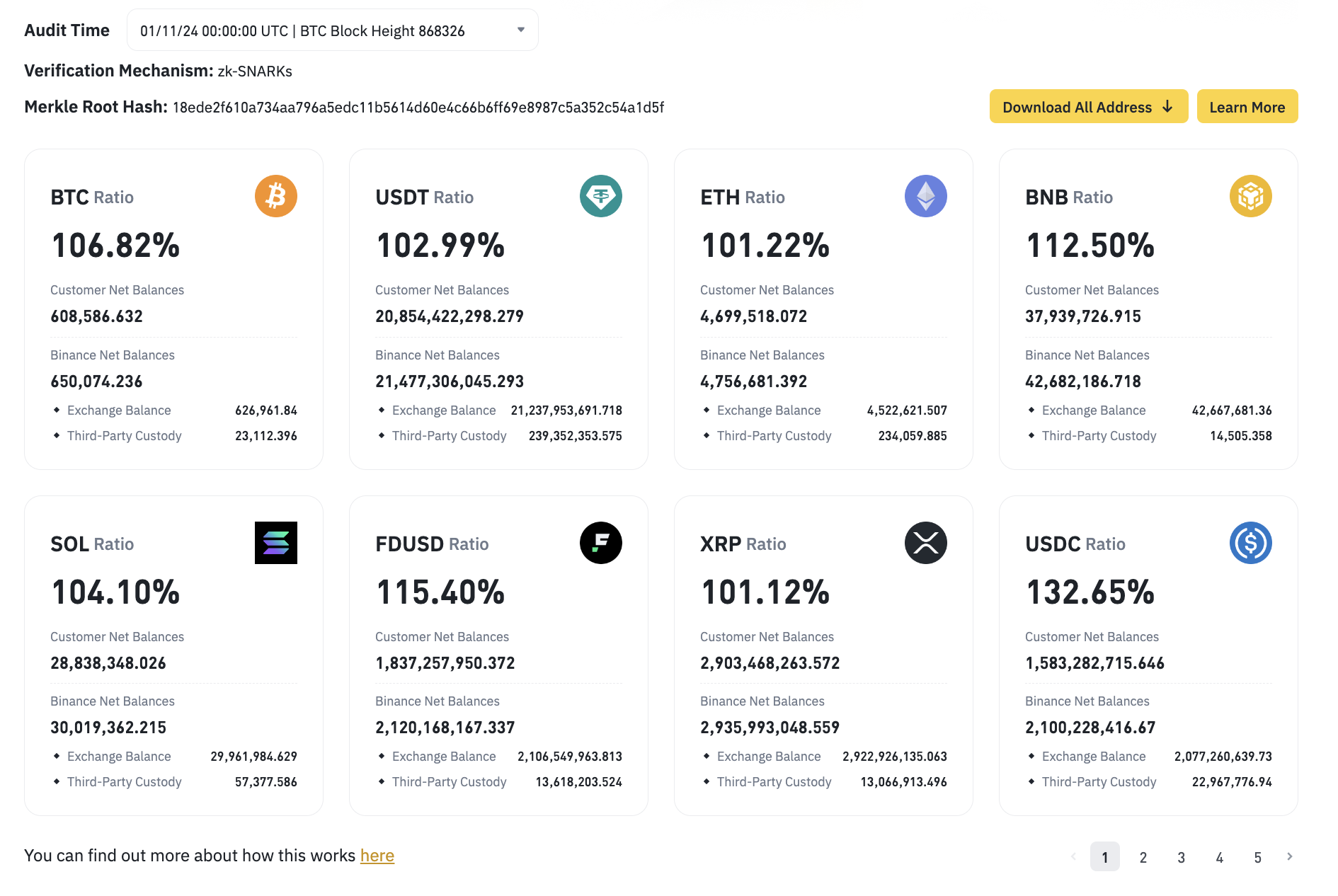Switch to results page 2
This screenshot has width=1338, height=896.
pos(1143,857)
